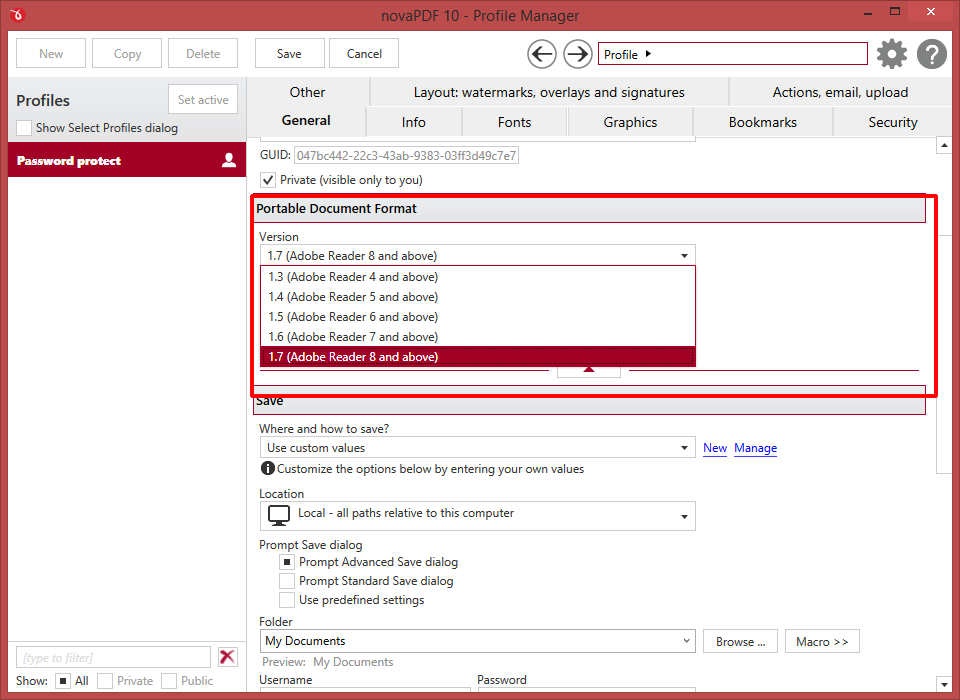The width and height of the screenshot is (960, 700).
Task: Toggle the All filter checkbox
Action: click(62, 681)
